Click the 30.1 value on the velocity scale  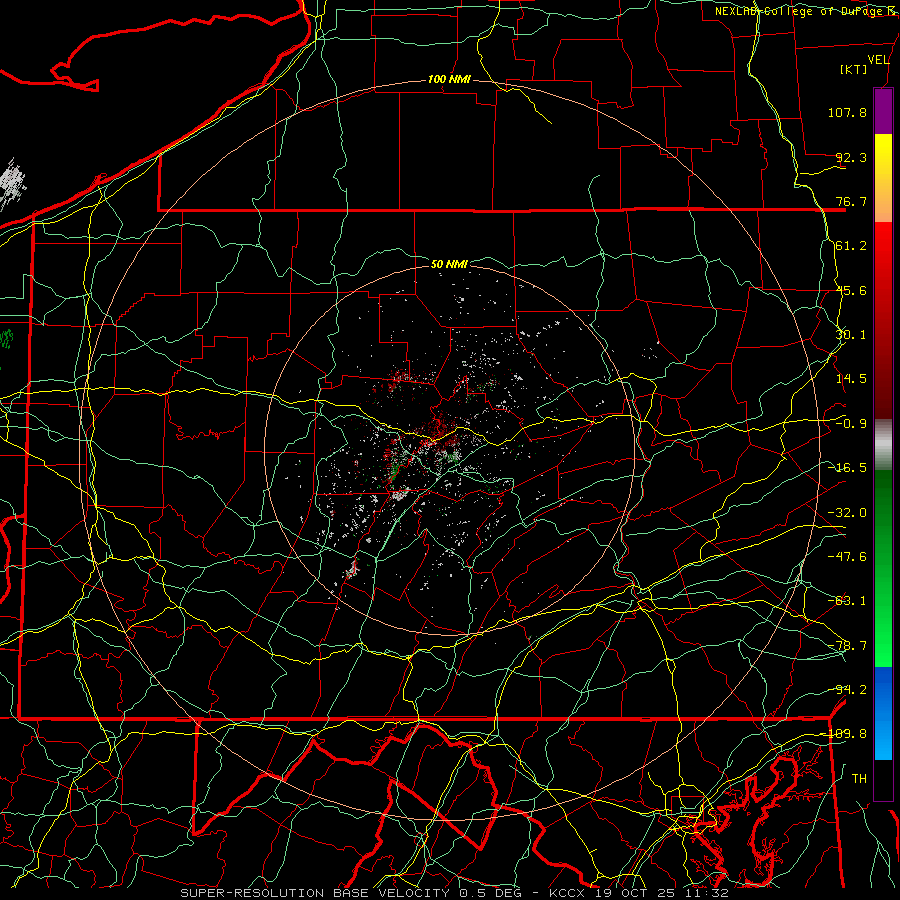(851, 335)
